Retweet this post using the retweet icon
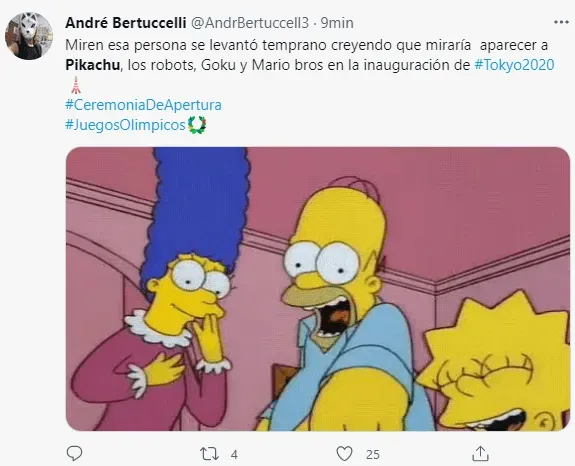575x466 pixels. (209, 454)
